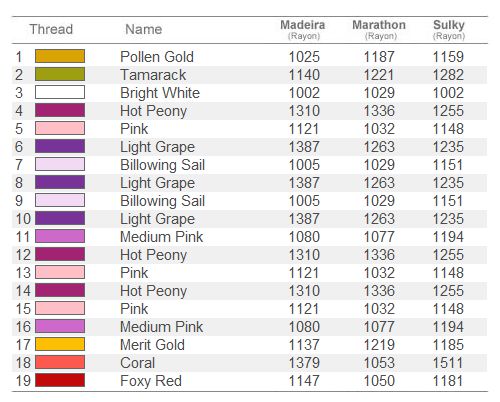Click the Pollen Gold color swatch in row 1
This screenshot has height=402, width=500.
click(60, 56)
